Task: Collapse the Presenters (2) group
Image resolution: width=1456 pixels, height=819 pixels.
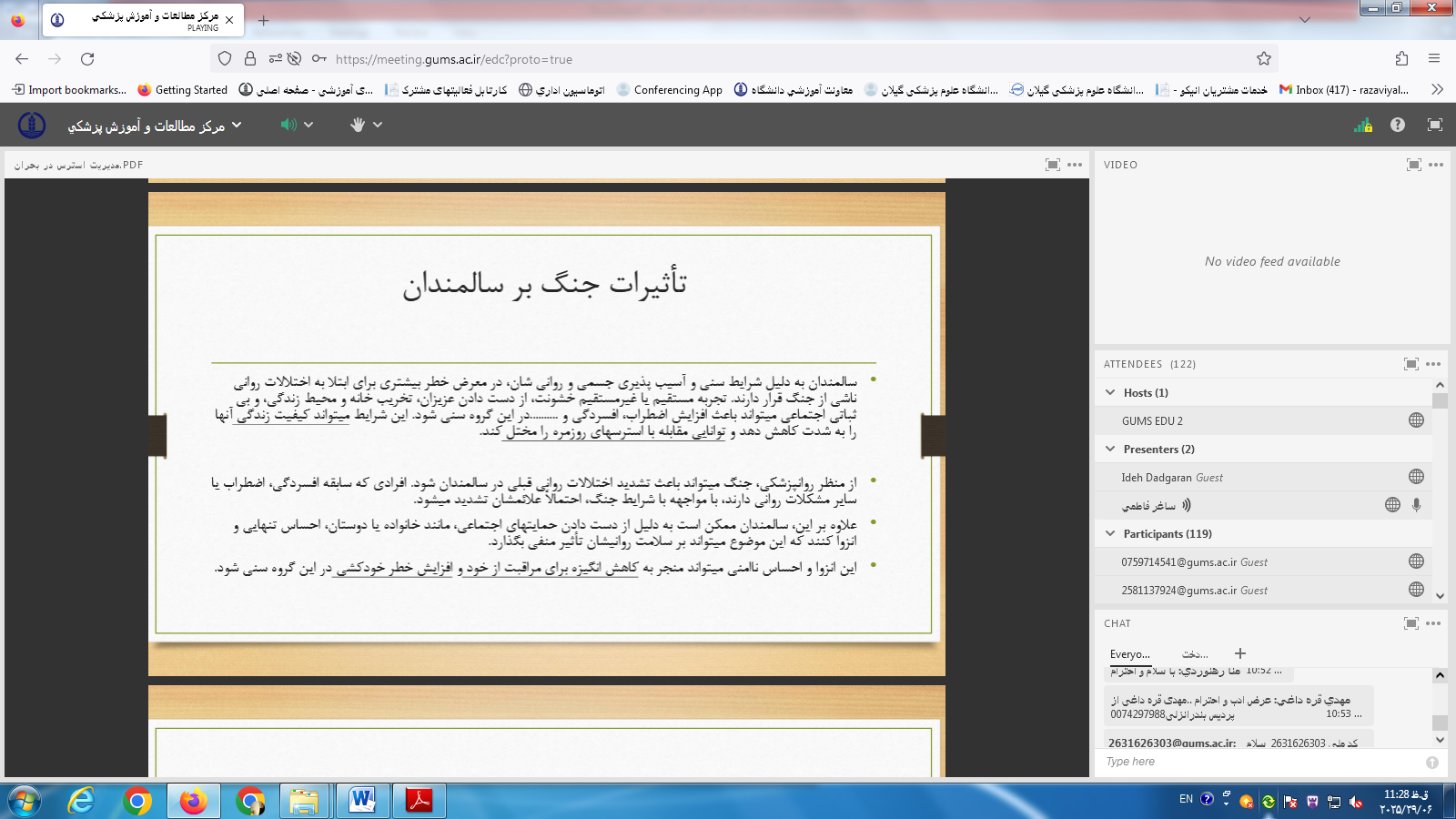Action: 1110,449
